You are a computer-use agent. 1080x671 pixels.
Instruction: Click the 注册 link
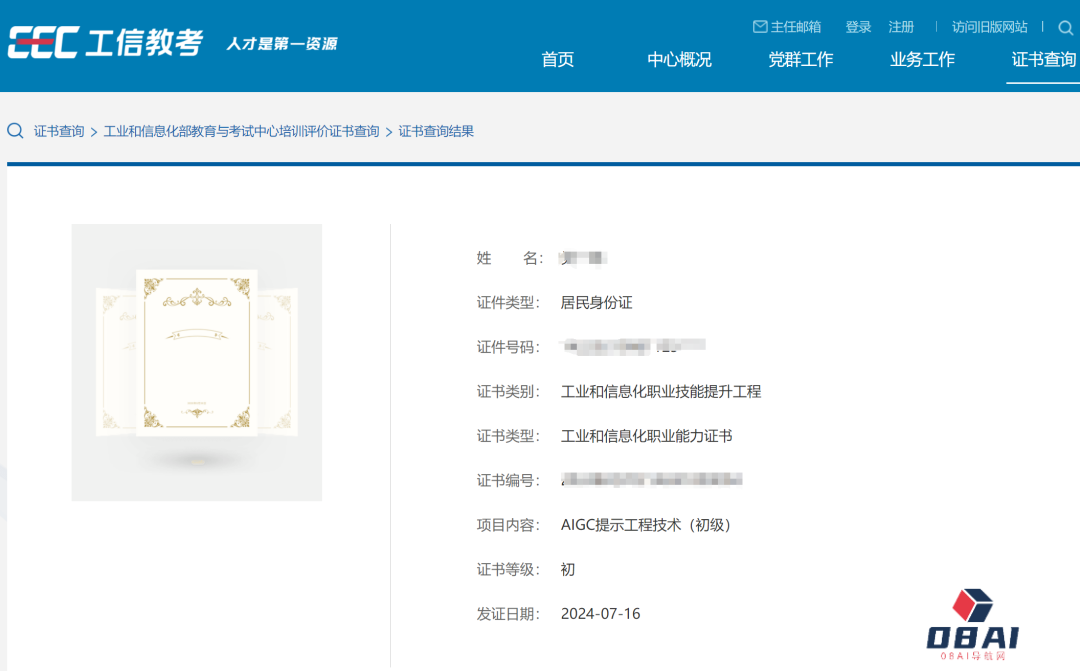[901, 27]
